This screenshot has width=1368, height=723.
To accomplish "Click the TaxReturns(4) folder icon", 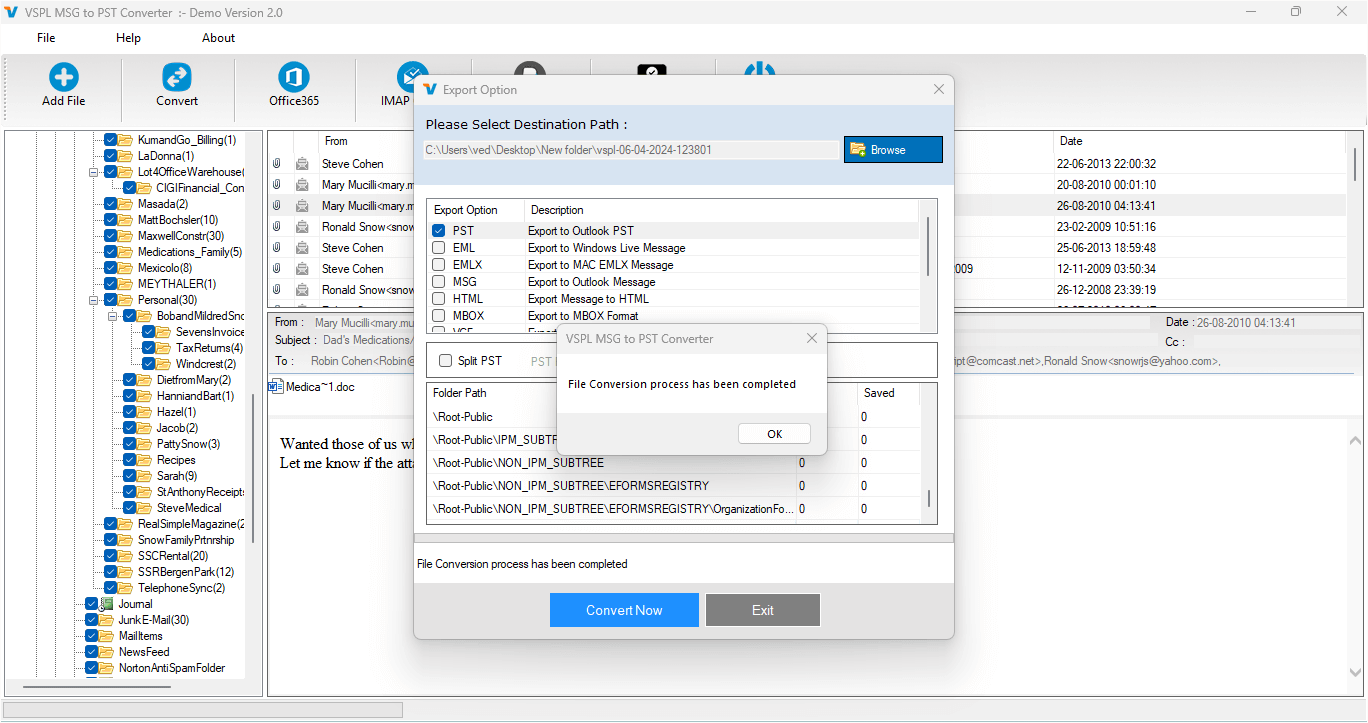I will pyautogui.click(x=164, y=348).
